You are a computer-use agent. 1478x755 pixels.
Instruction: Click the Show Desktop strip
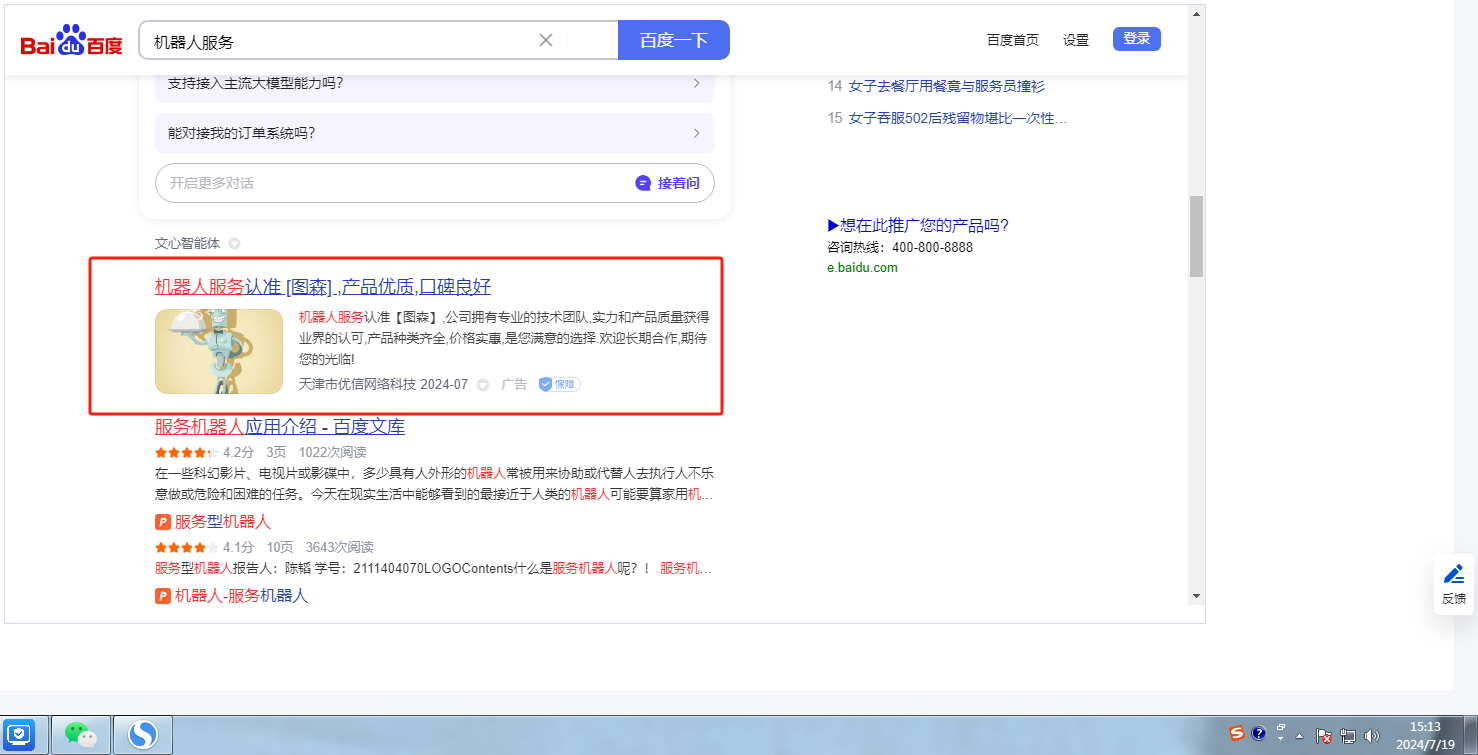1471,735
